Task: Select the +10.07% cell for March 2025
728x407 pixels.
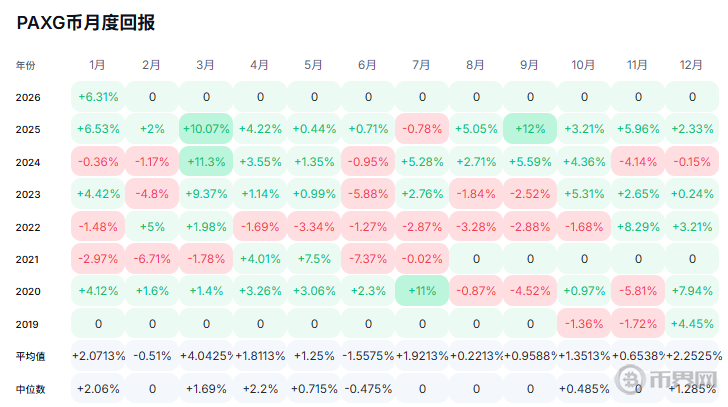Action: [206, 129]
